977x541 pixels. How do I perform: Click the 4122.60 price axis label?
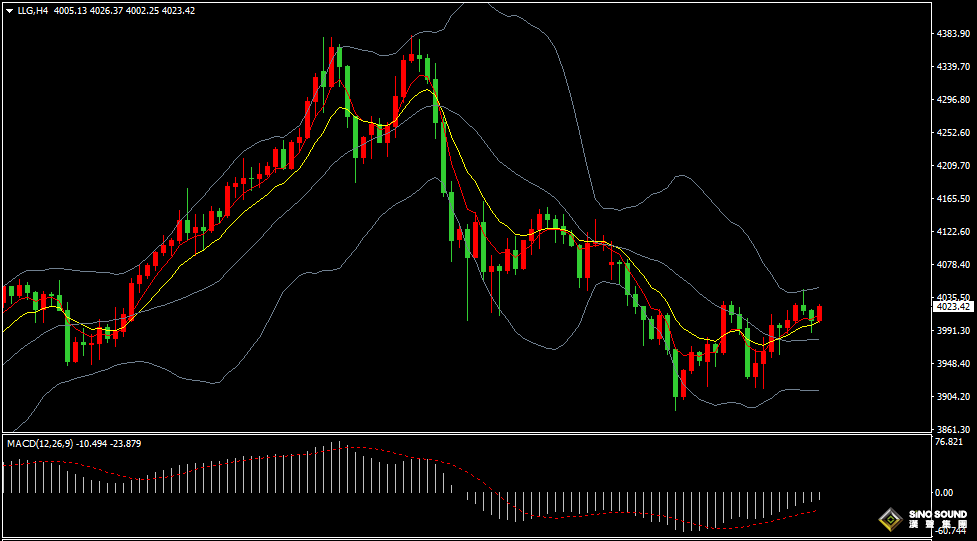click(x=953, y=232)
